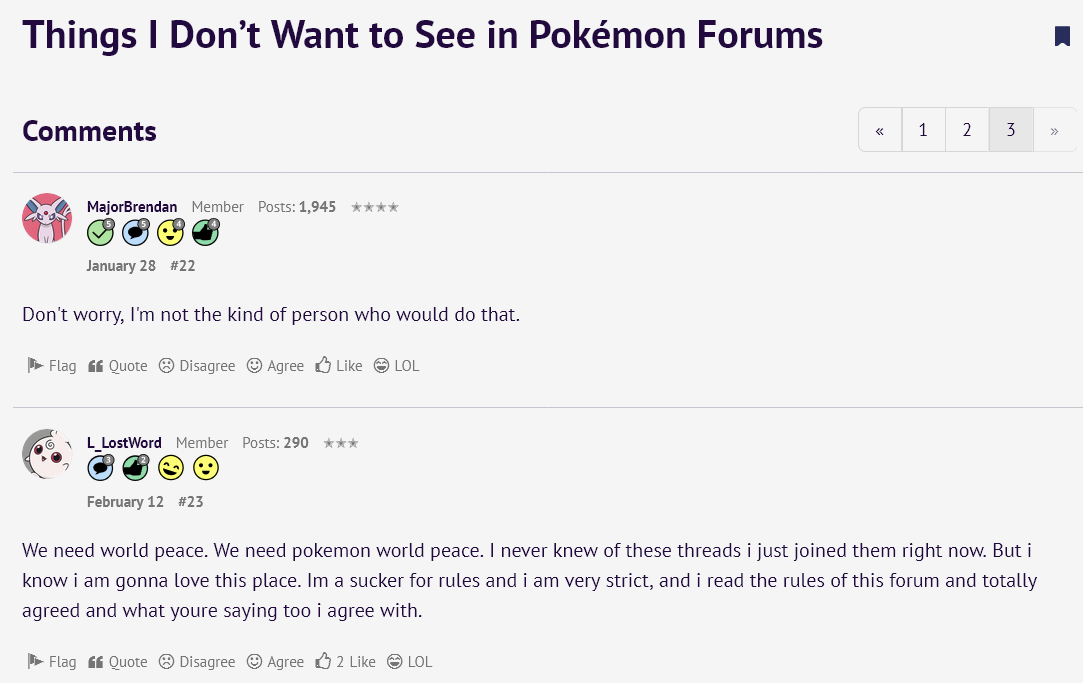This screenshot has width=1083, height=683.
Task: Flag MajorBrendan's comment #22
Action: [52, 365]
